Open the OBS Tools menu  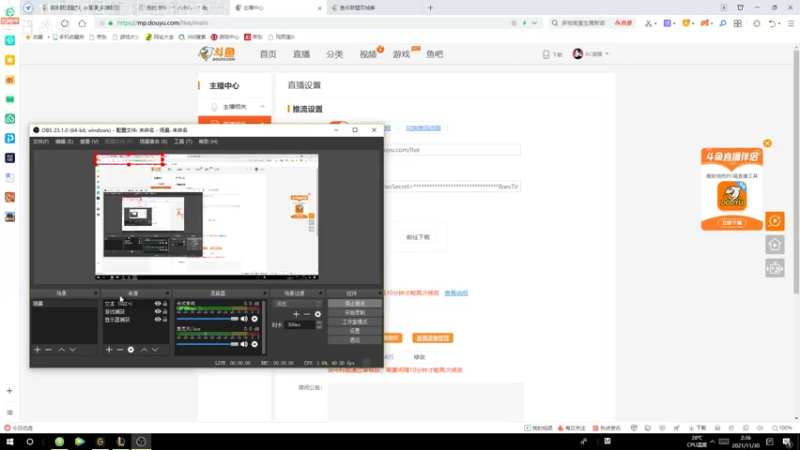click(183, 141)
